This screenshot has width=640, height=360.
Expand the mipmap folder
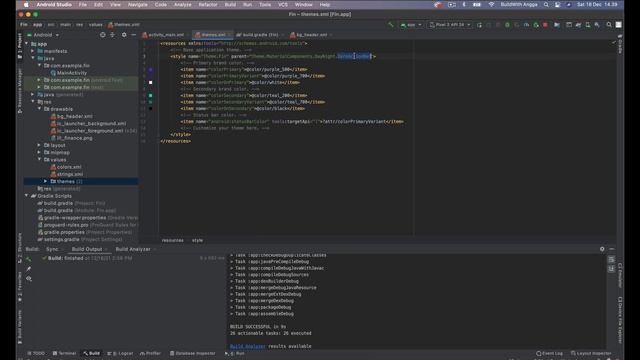40,153
